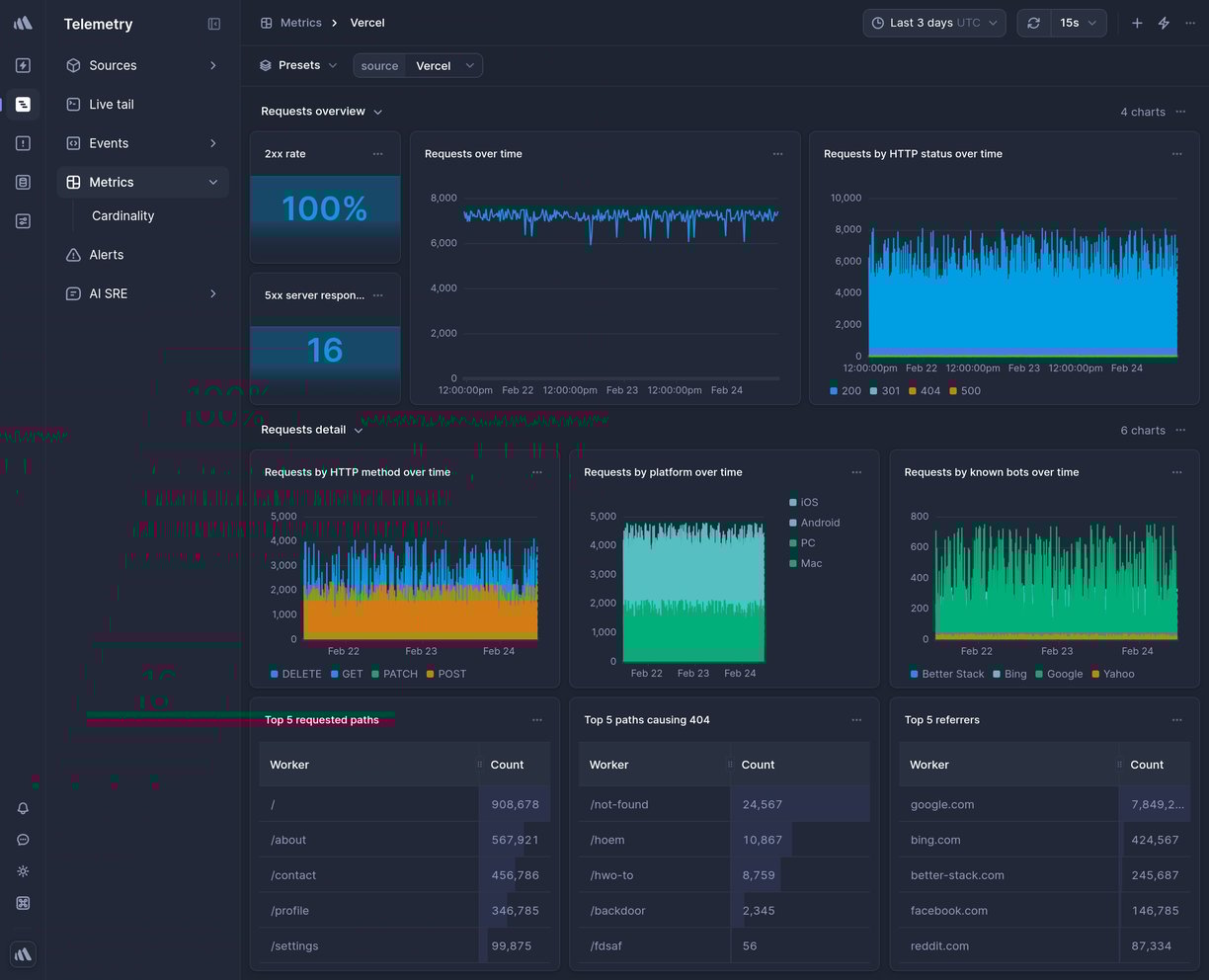
Task: Click the Alerts entry in the sidebar
Action: (x=106, y=254)
